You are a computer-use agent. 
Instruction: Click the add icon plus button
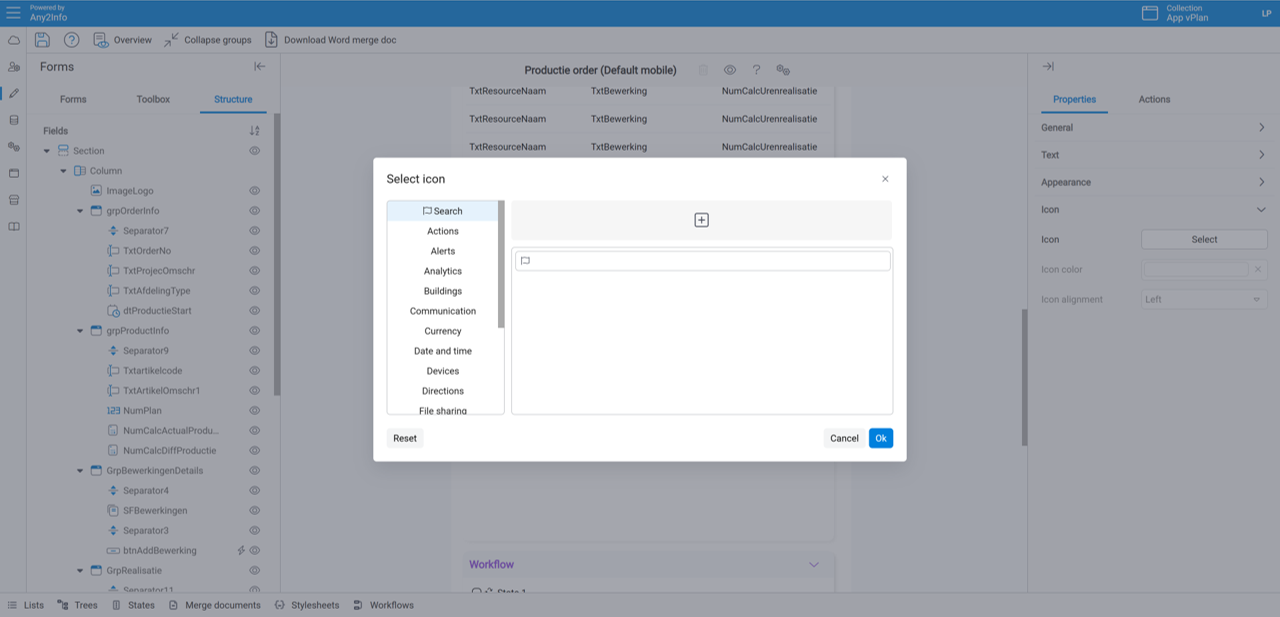[701, 220]
